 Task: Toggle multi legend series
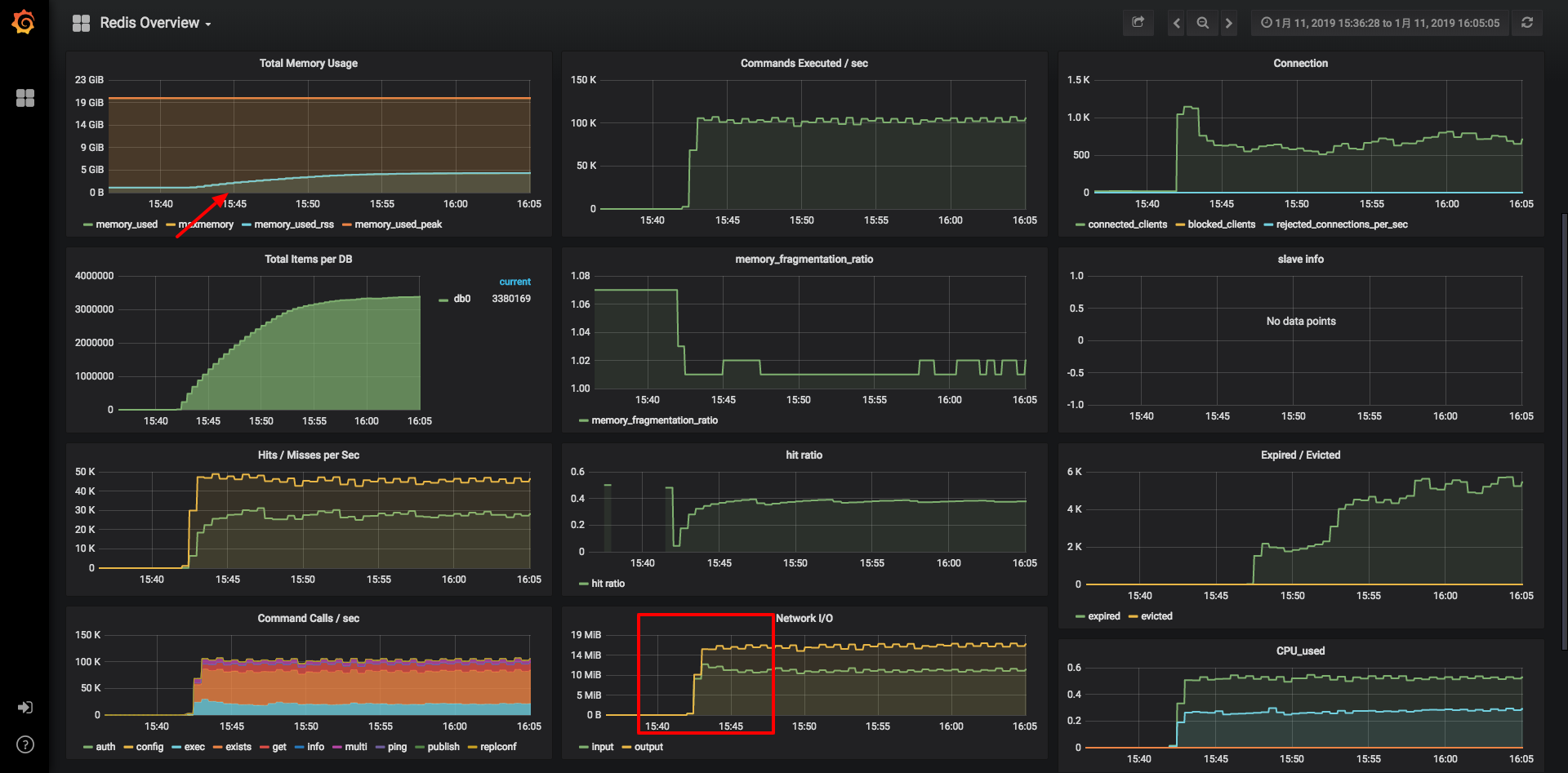pyautogui.click(x=356, y=747)
